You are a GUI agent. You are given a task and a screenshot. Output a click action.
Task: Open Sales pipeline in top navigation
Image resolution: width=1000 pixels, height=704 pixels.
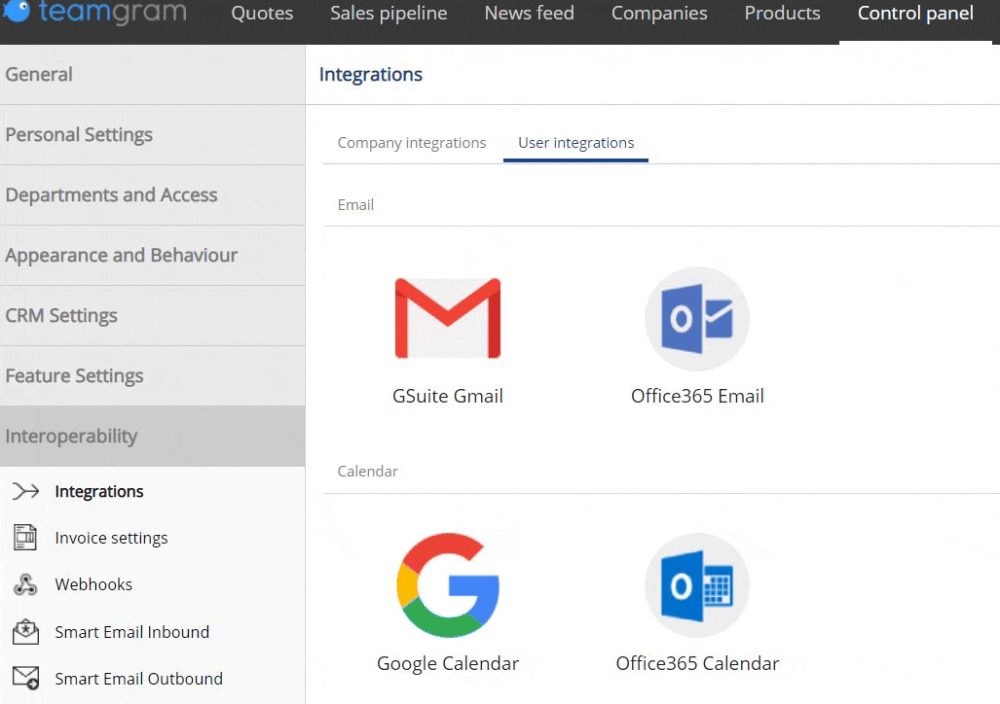(x=388, y=13)
